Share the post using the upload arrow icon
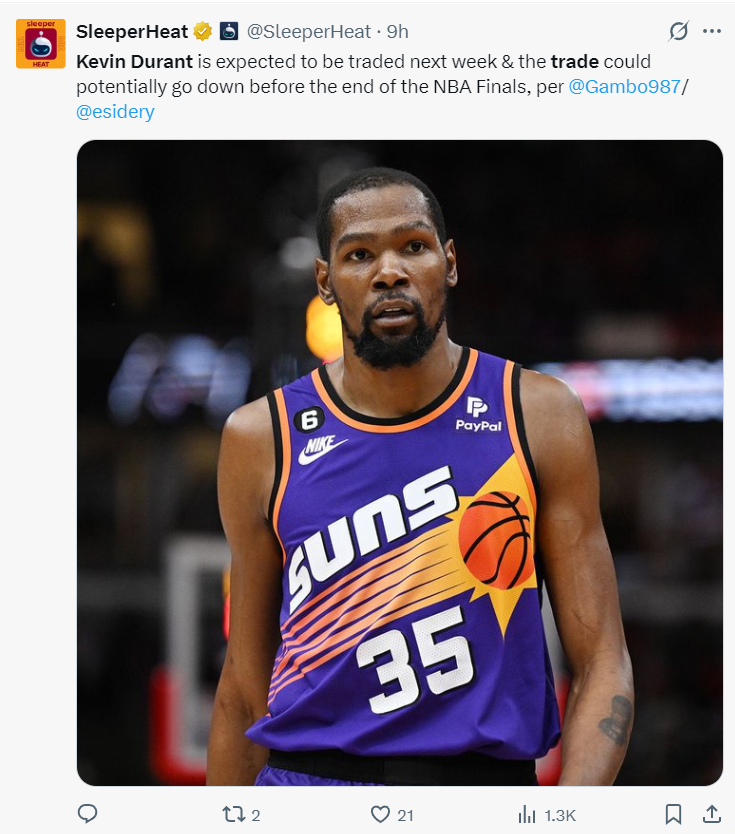 coord(712,815)
